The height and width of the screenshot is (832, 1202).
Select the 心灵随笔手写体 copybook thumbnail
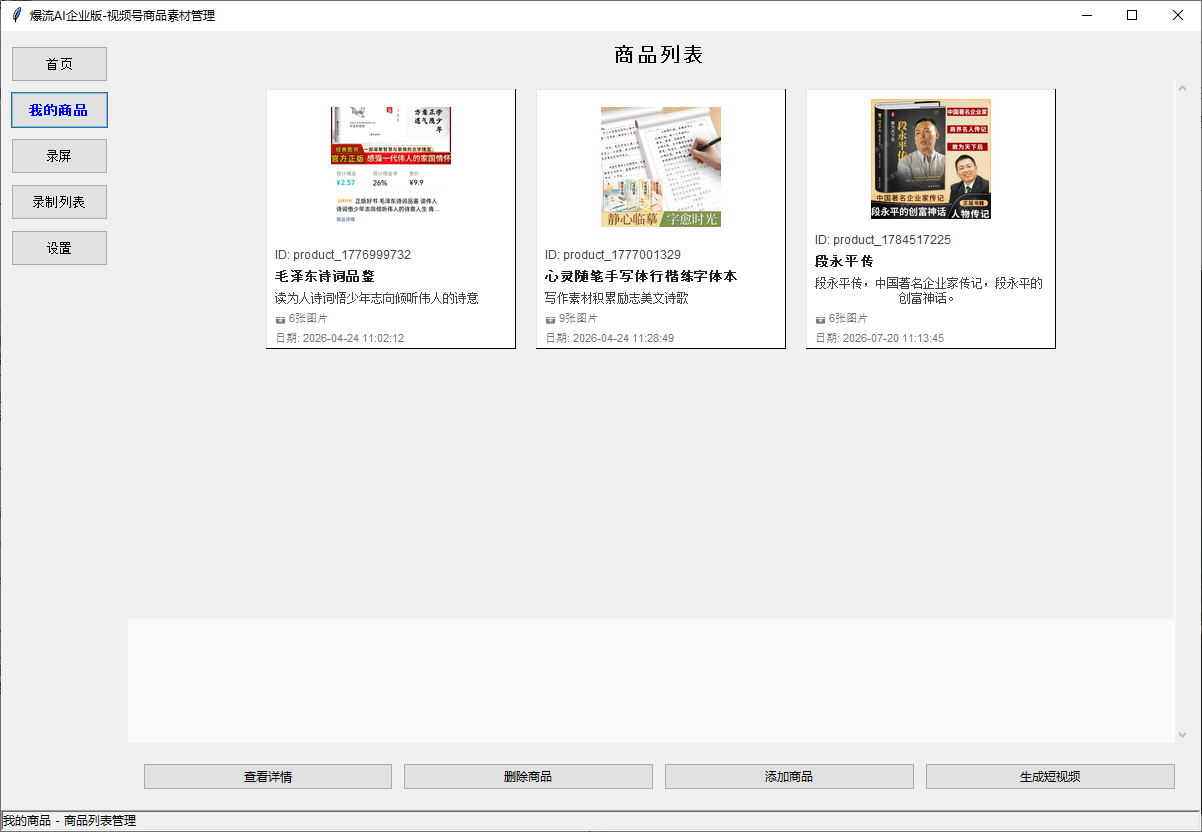(661, 166)
